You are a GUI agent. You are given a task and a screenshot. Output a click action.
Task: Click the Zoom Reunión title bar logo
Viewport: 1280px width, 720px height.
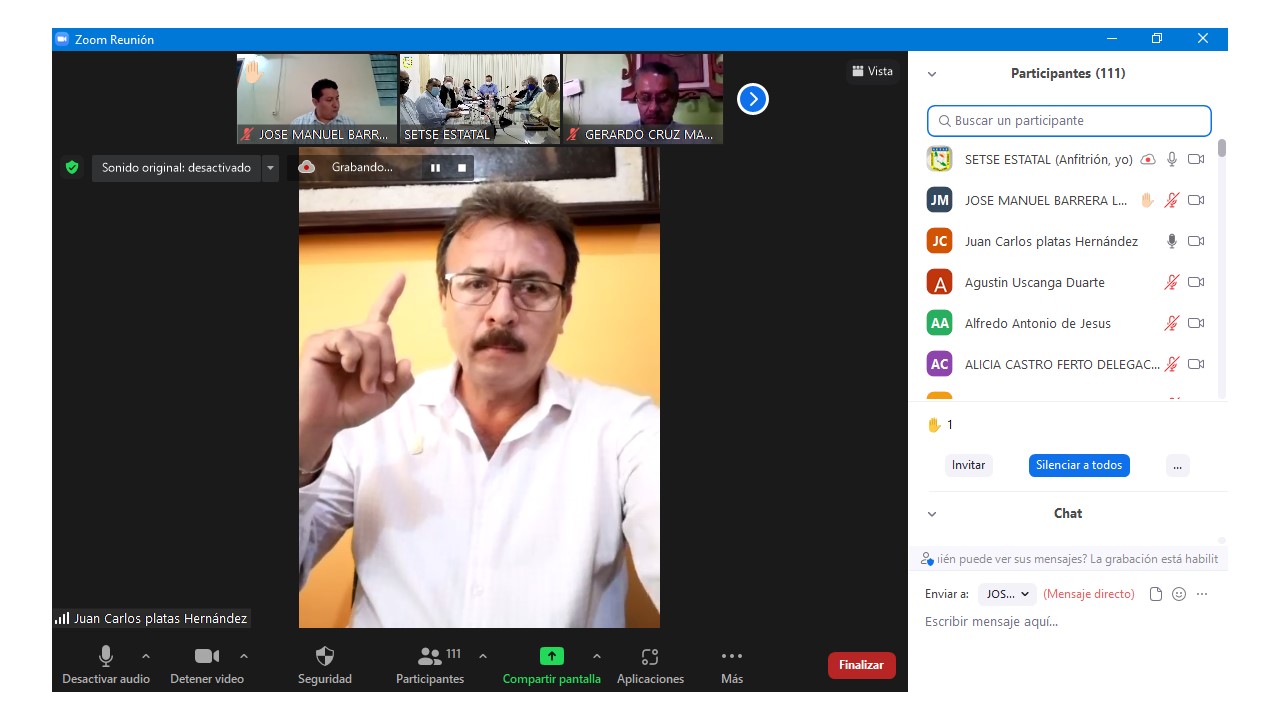(x=62, y=39)
